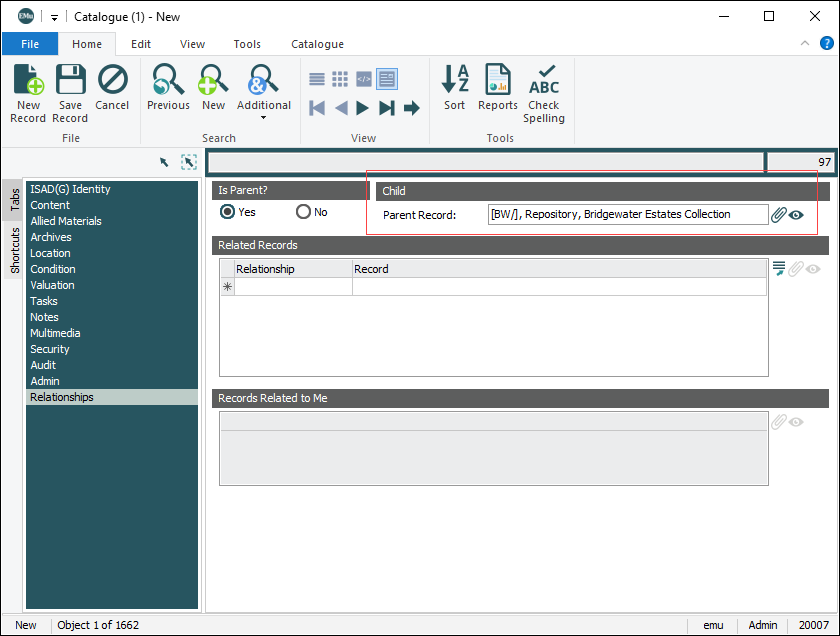Jump to the last record with navigation arrow
Viewport: 840px width, 636px height.
387,108
